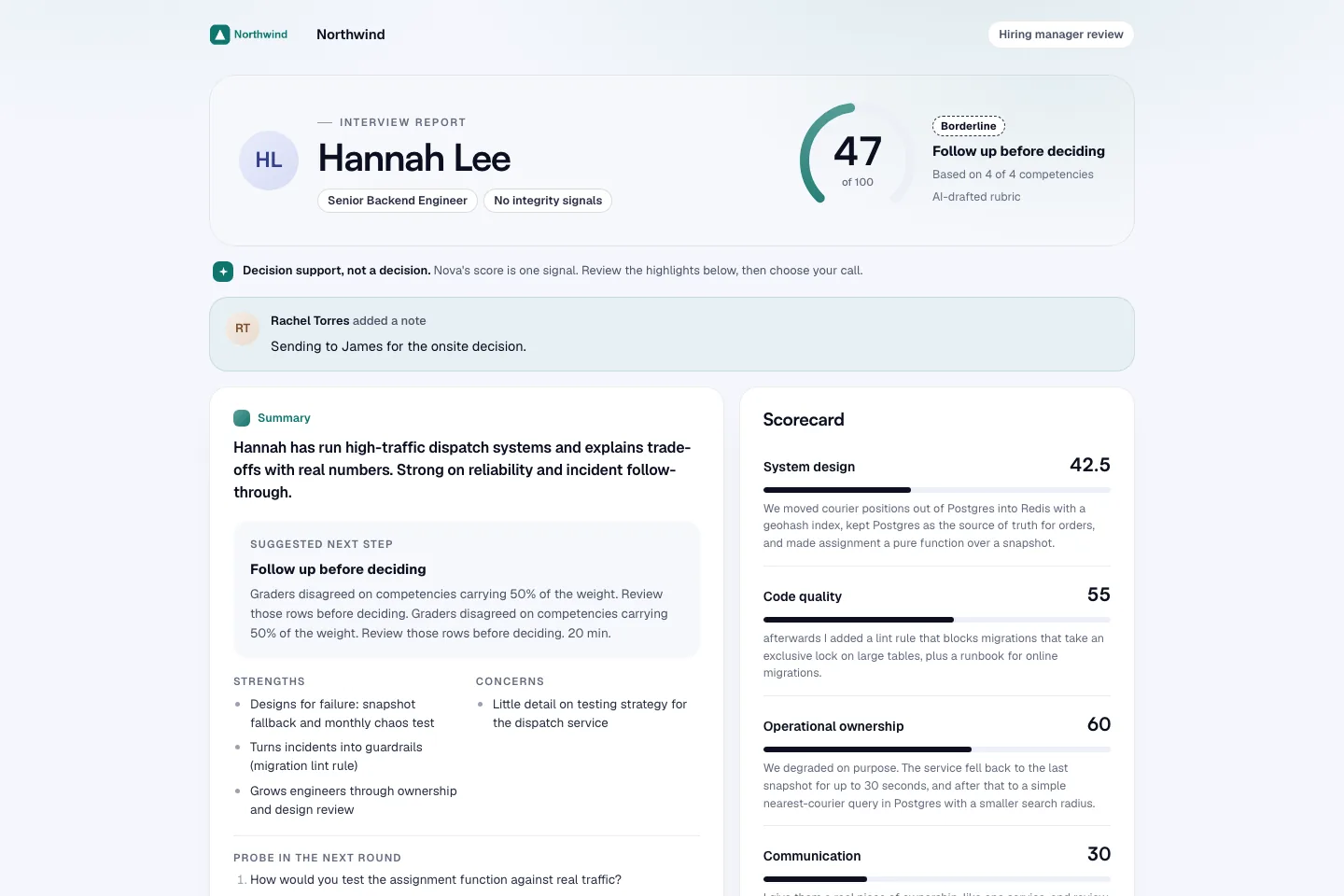The image size is (1344, 896).
Task: Click the green plus decision support icon
Action: pos(223,272)
